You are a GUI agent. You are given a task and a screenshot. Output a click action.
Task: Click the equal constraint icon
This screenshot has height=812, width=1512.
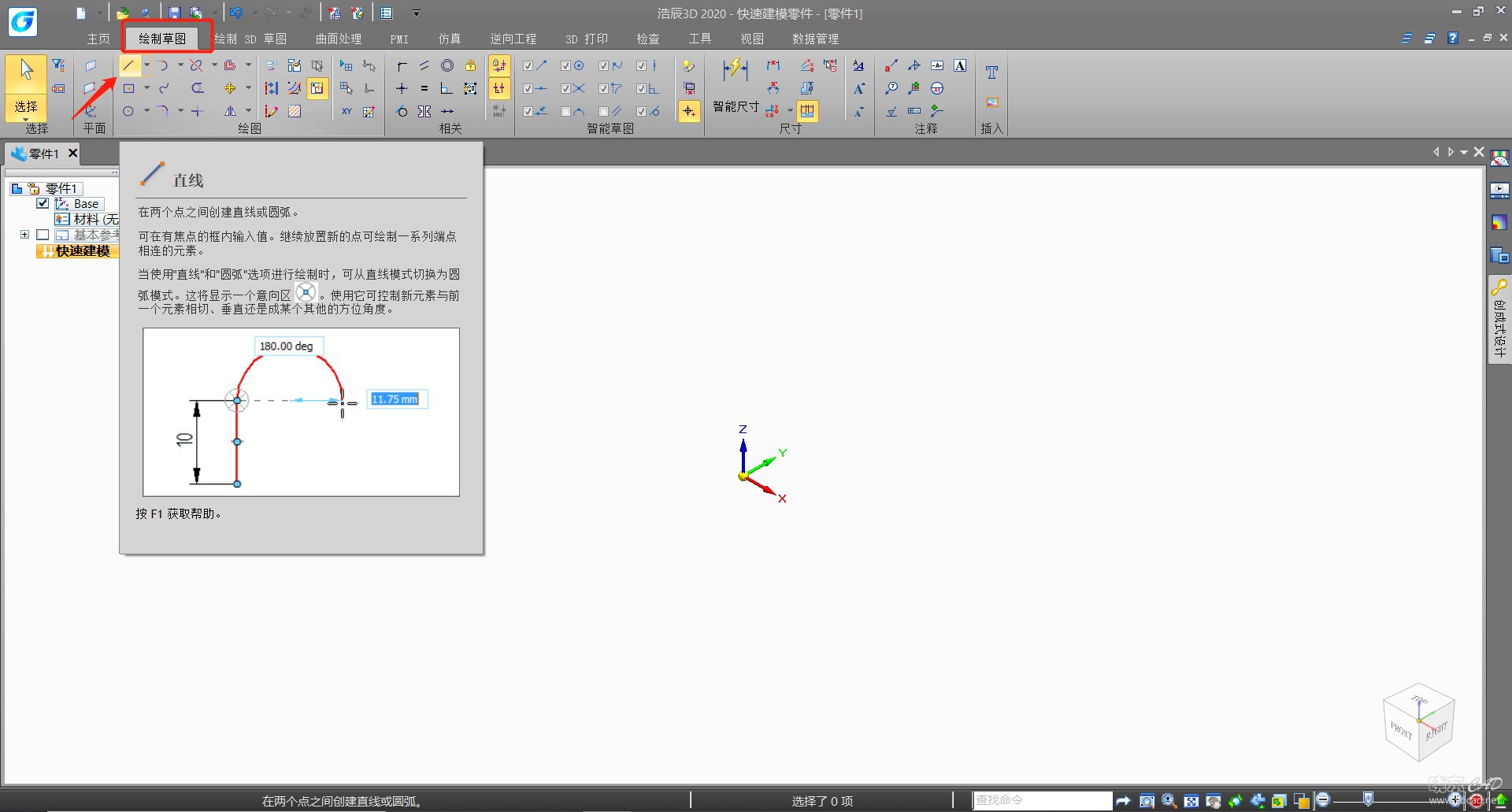coord(424,88)
